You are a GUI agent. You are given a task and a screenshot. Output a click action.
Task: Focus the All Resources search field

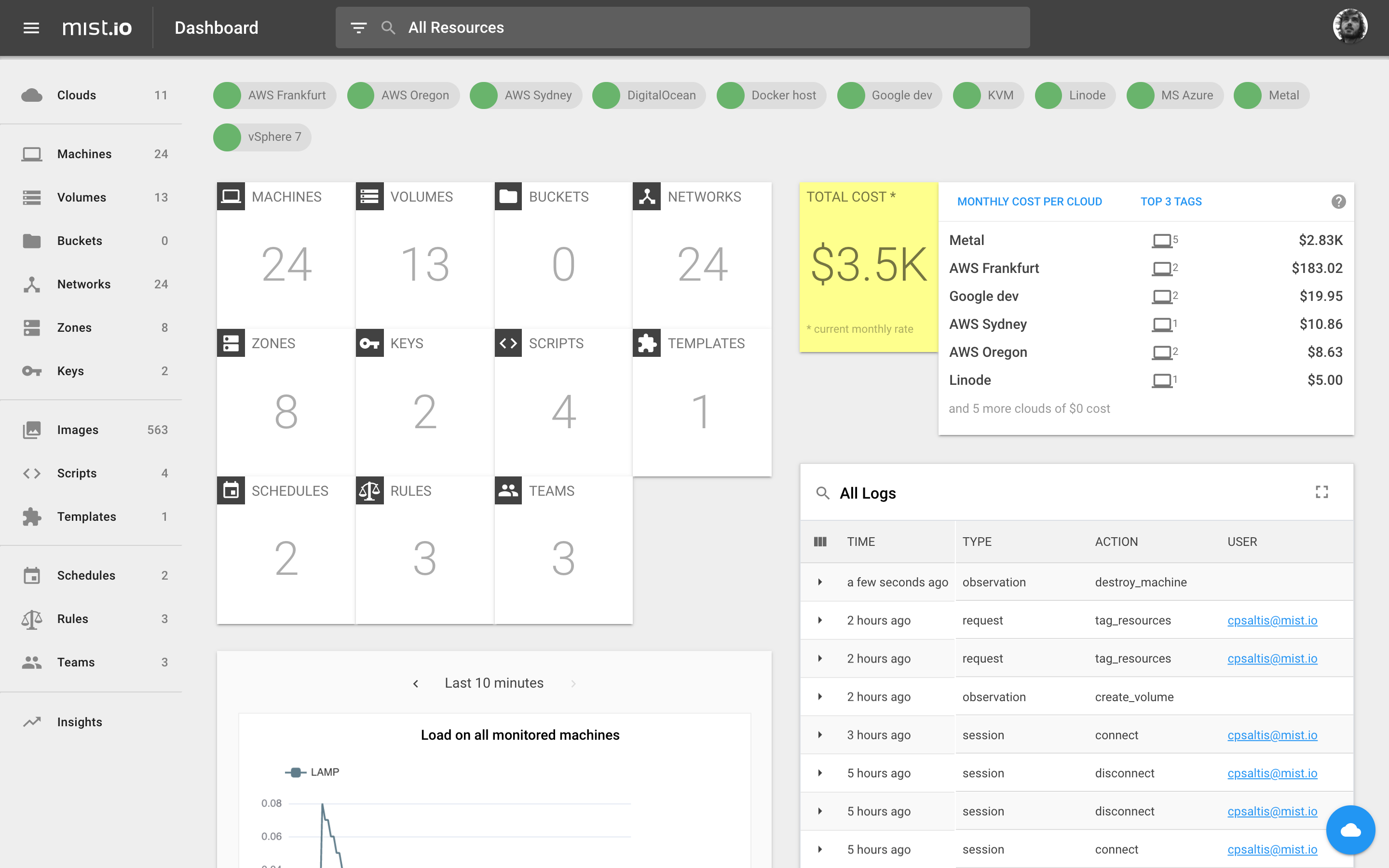coord(682,27)
